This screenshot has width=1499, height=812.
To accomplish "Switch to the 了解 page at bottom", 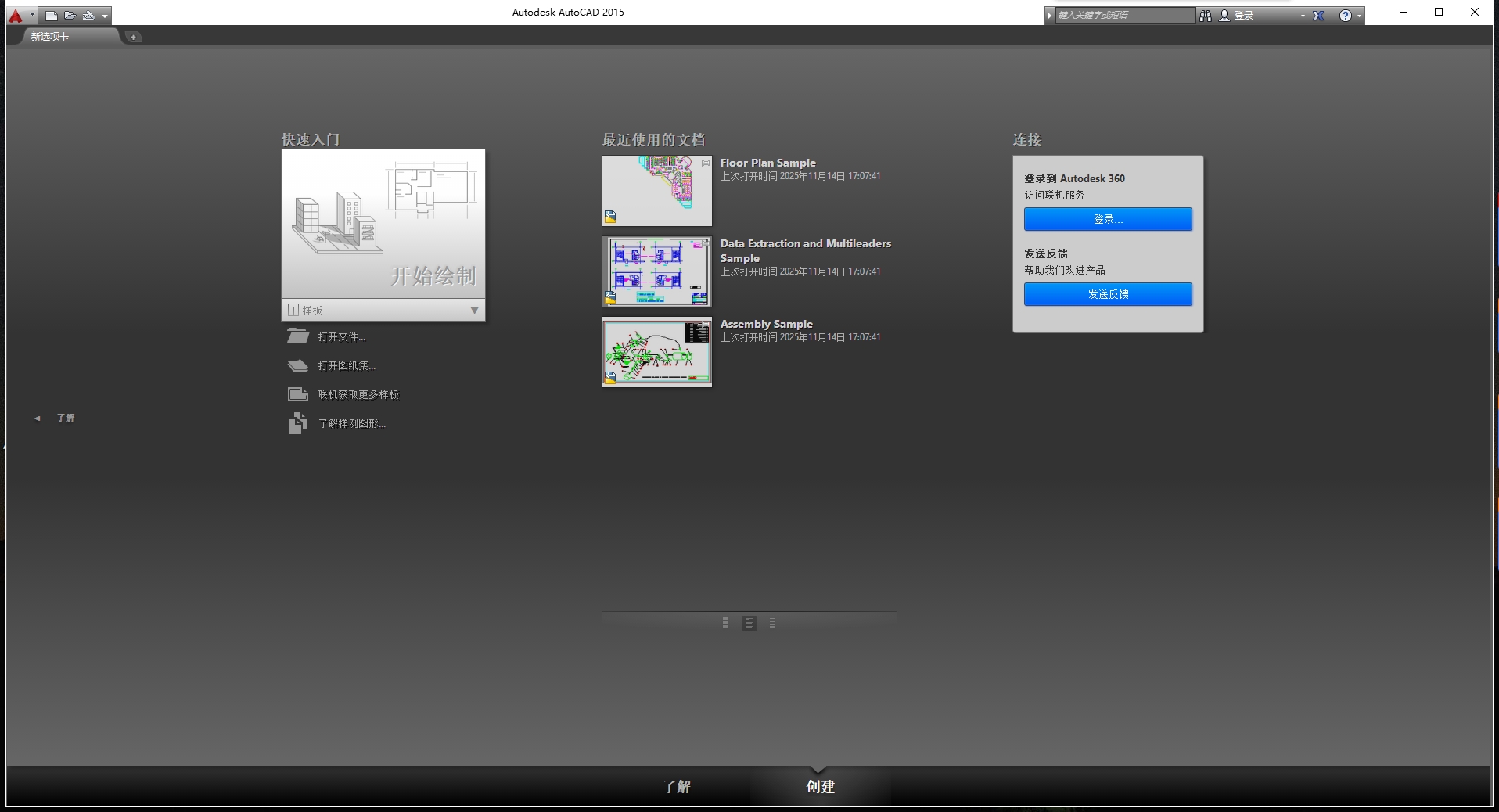I will click(677, 787).
